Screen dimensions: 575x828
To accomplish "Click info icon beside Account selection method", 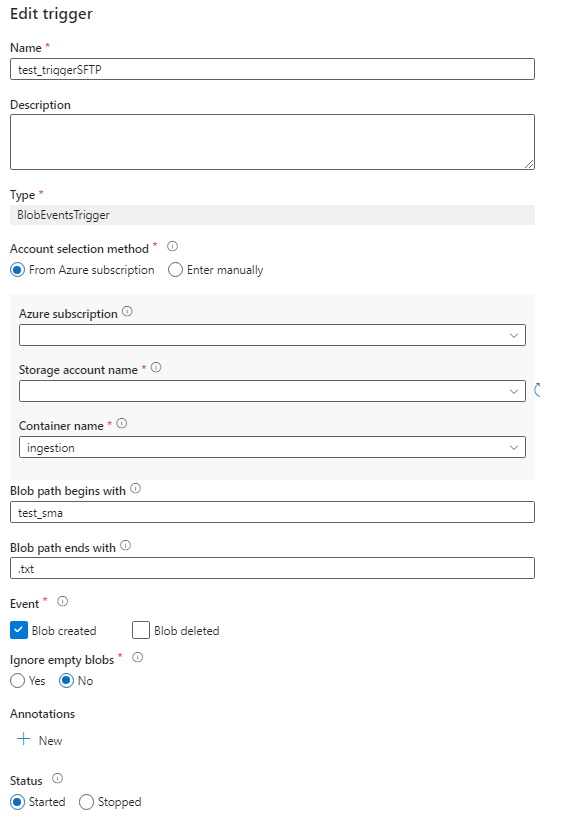I will (172, 246).
